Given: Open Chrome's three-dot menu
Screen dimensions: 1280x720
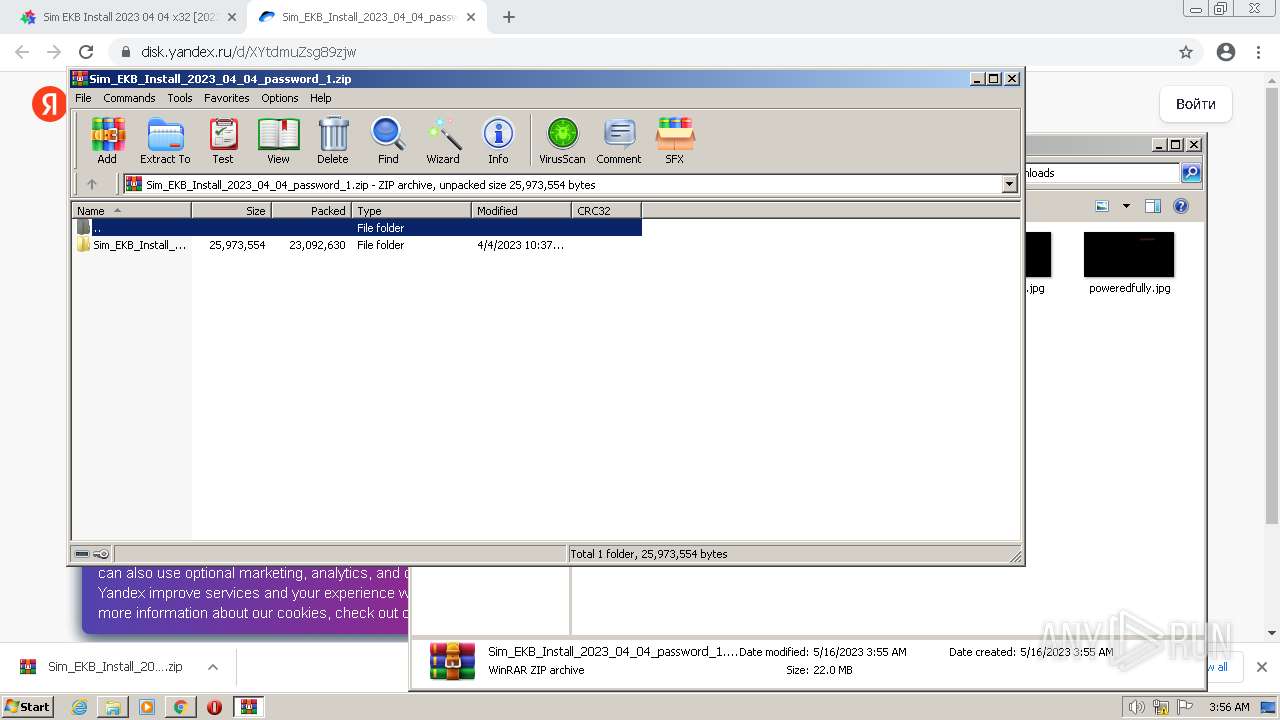Looking at the screenshot, I should click(x=1259, y=52).
